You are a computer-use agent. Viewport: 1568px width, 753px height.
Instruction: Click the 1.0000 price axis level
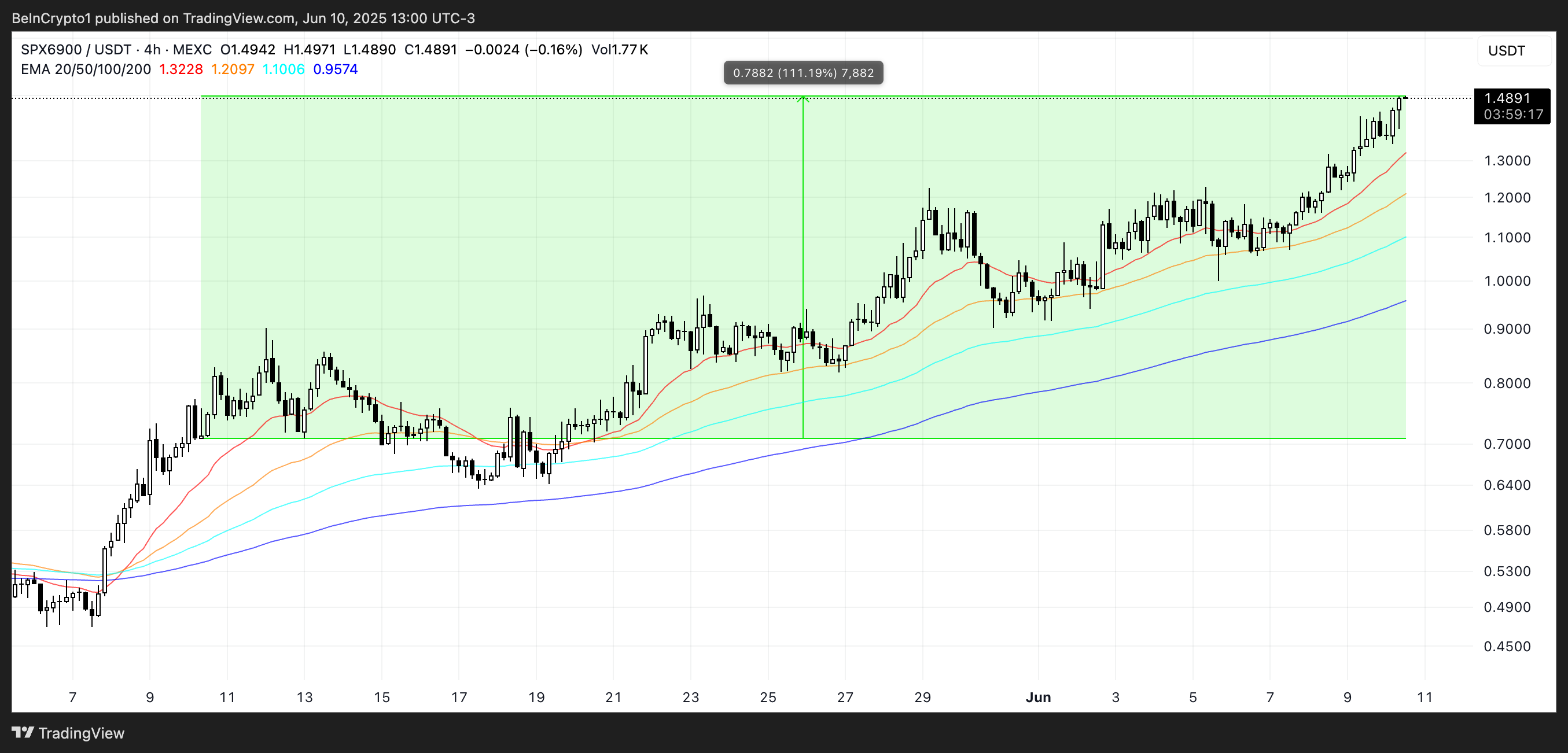[1507, 281]
